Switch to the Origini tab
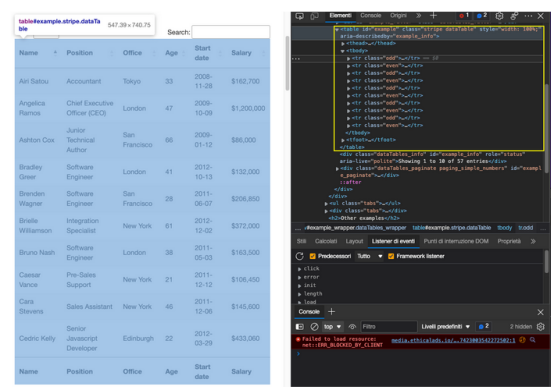This screenshot has width=554, height=391. 398,16
